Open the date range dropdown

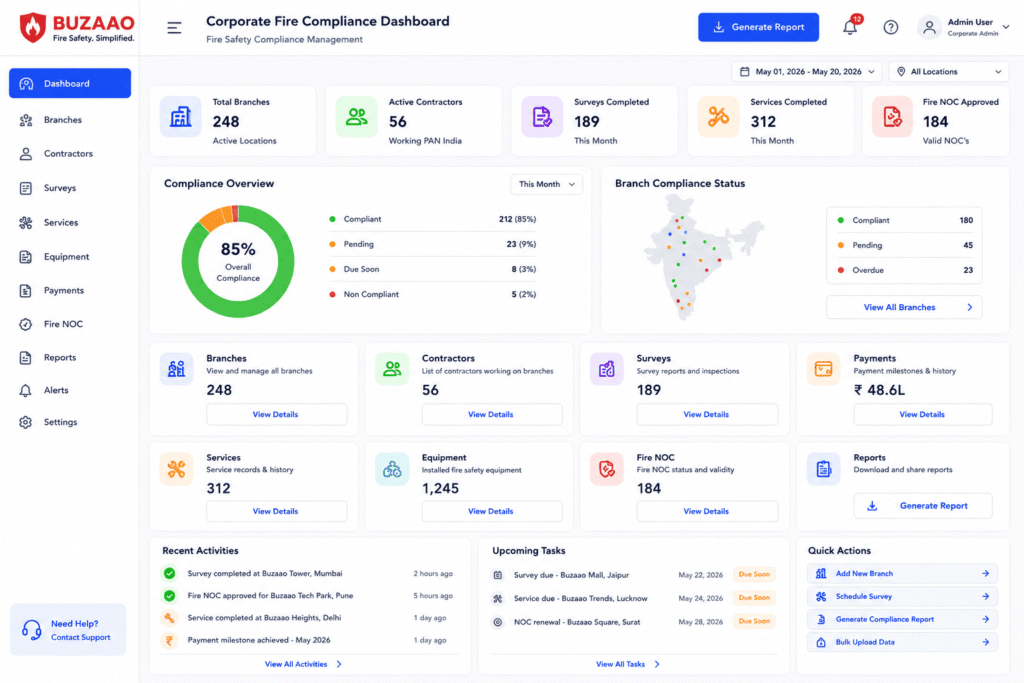coord(807,72)
